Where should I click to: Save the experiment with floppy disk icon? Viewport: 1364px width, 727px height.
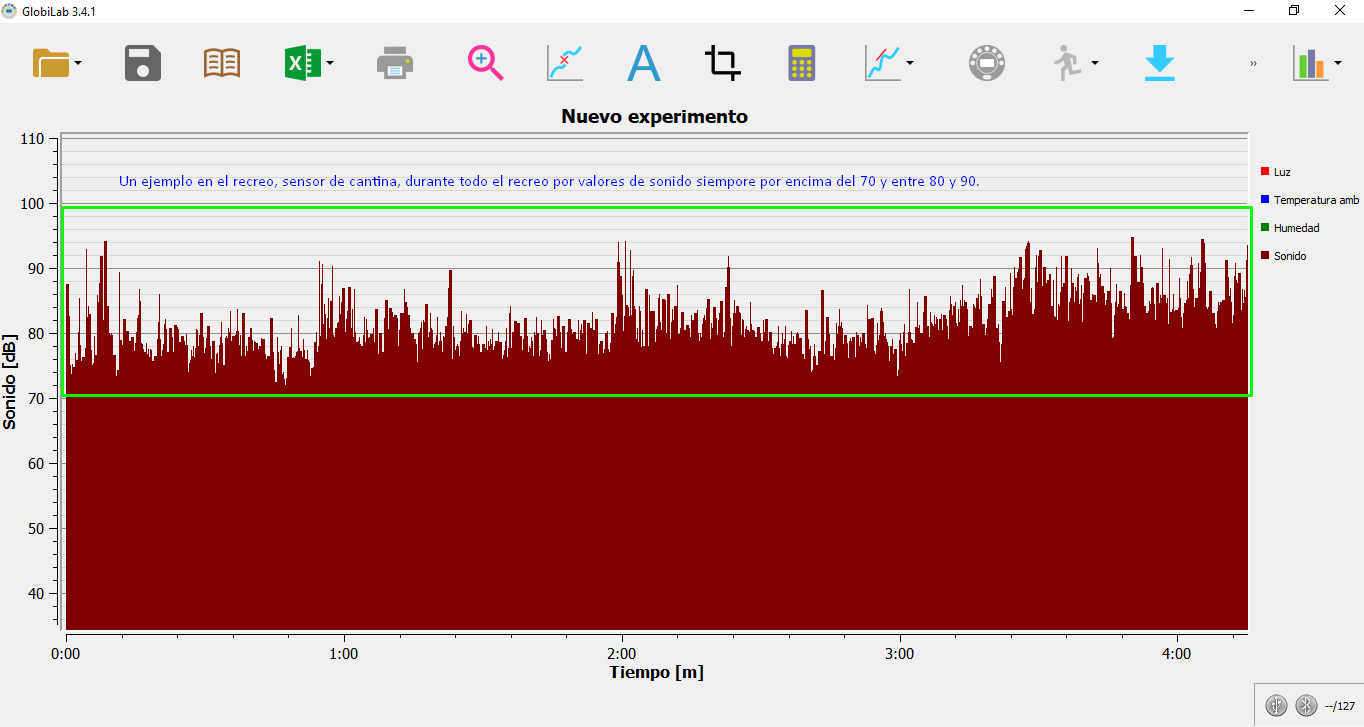(143, 63)
